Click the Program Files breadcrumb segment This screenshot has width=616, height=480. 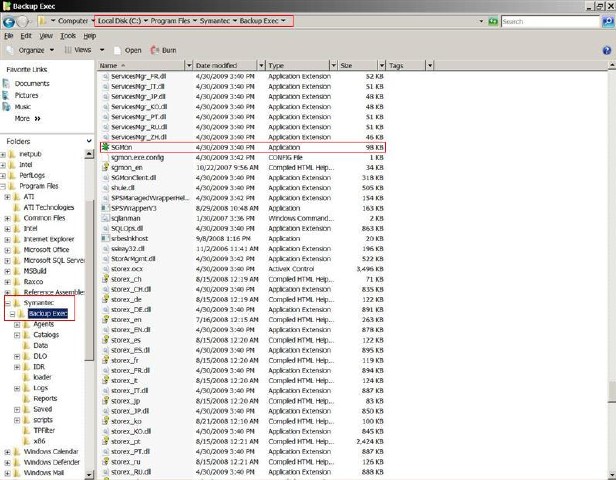(x=170, y=21)
